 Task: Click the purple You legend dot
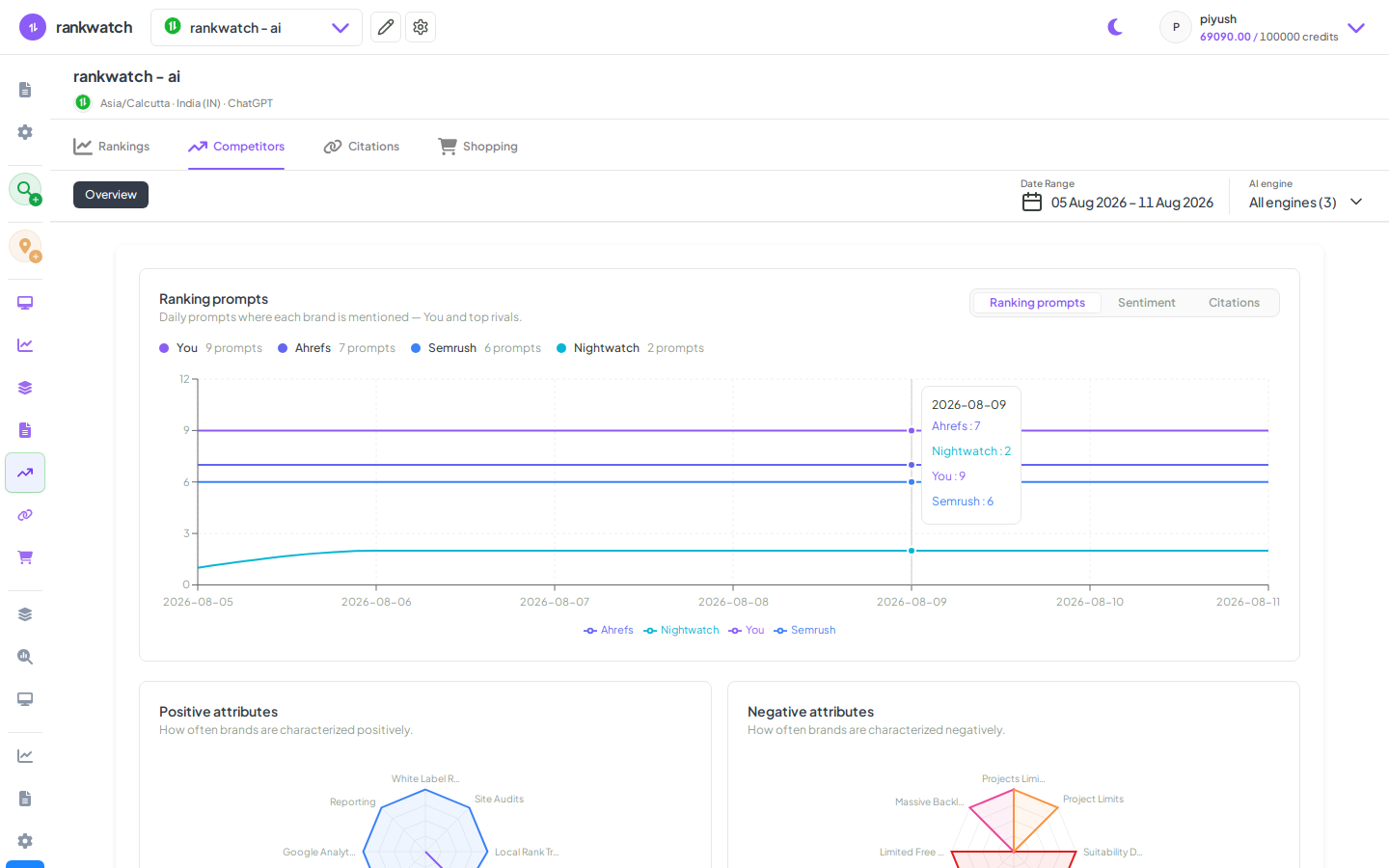pos(164,348)
